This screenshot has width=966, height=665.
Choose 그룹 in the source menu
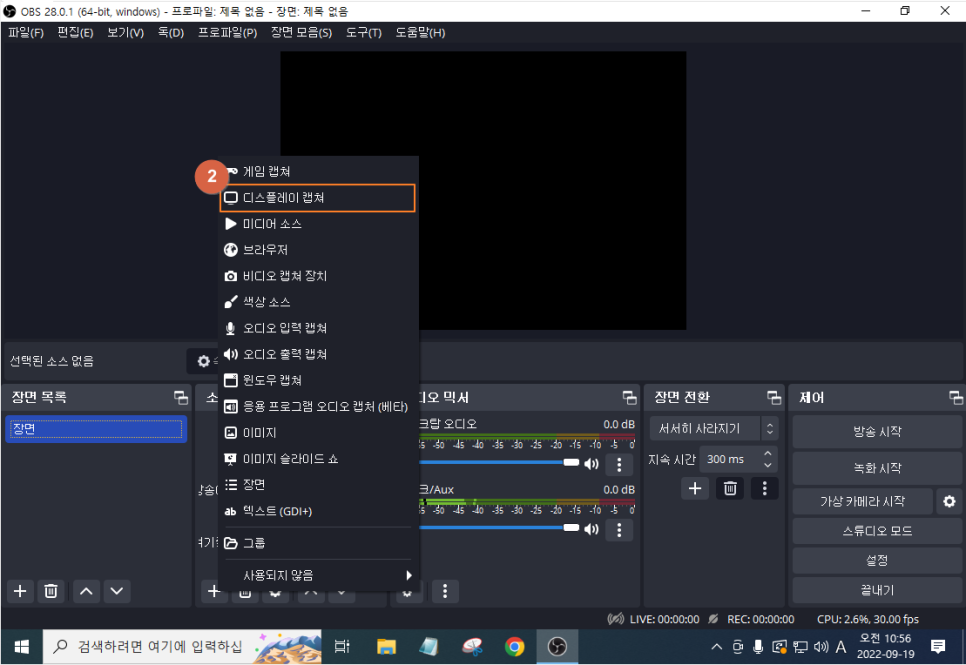(x=318, y=543)
